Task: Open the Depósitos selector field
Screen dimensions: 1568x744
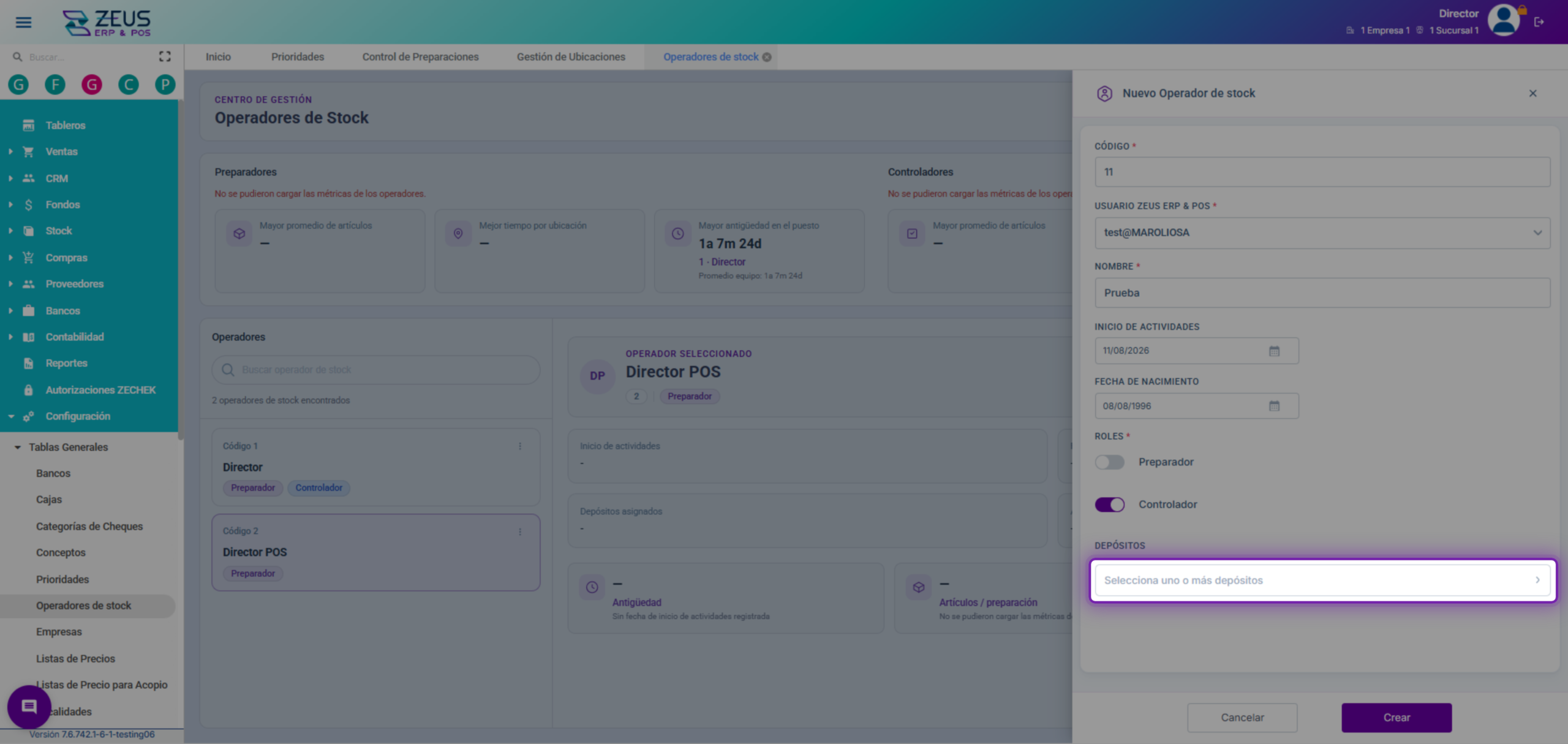Action: pyautogui.click(x=1322, y=580)
